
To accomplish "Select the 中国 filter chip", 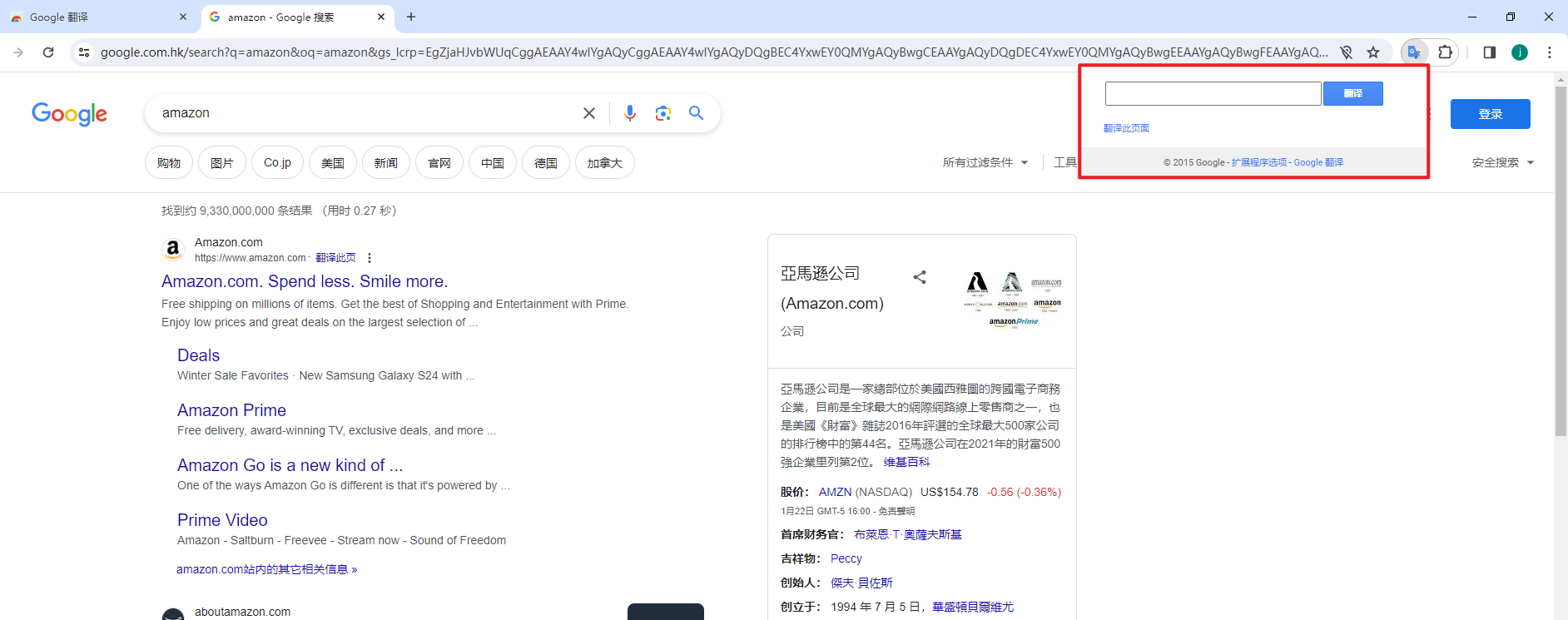I will coord(493,162).
